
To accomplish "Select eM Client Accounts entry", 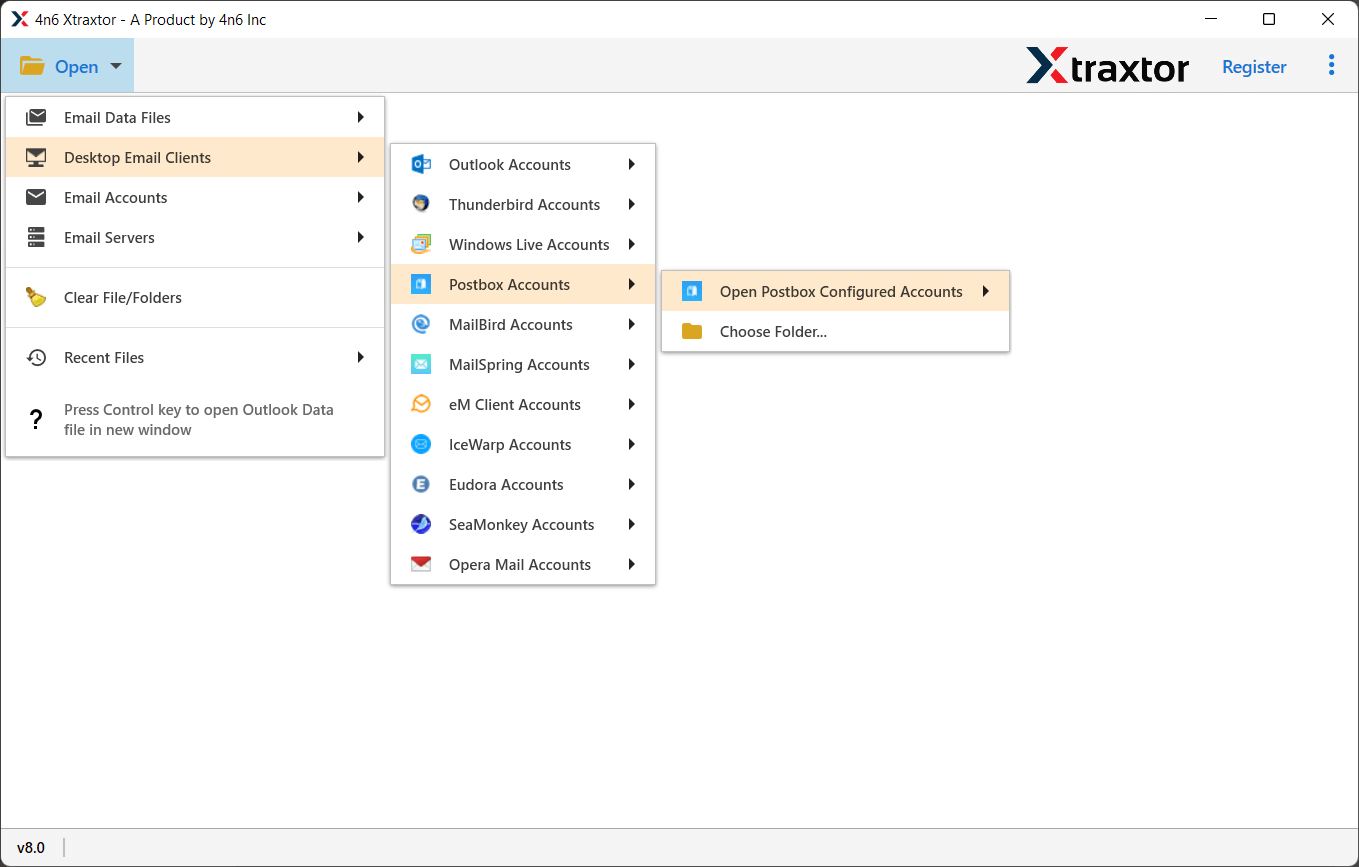I will click(x=523, y=404).
